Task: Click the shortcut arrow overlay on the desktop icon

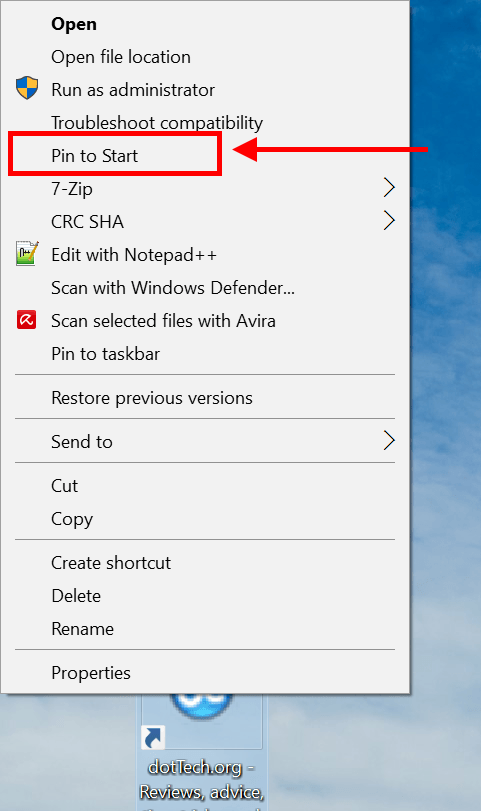Action: click(x=153, y=738)
